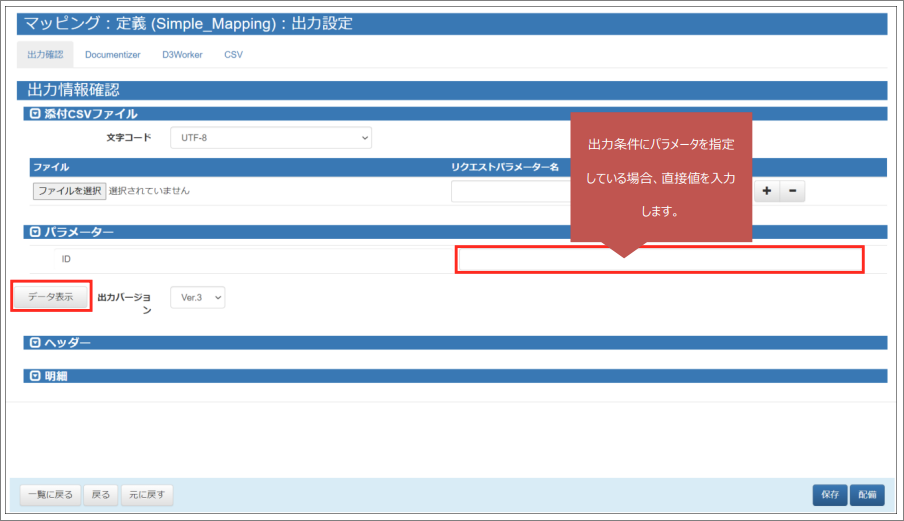Open the 出力バージョン Ver.3 dropdown
This screenshot has height=521, width=904.
[197, 297]
